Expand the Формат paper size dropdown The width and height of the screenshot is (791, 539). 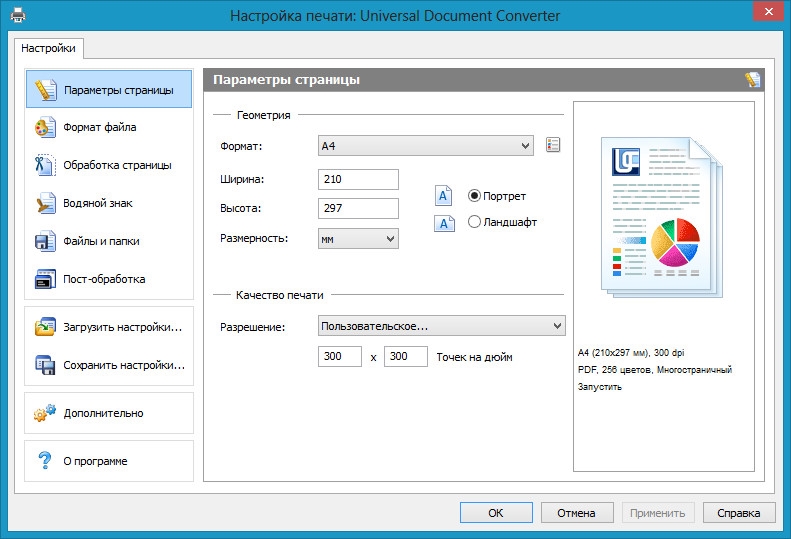click(426, 146)
